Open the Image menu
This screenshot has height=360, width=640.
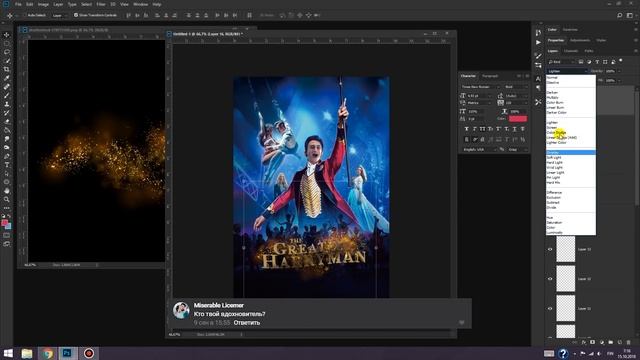(x=43, y=4)
